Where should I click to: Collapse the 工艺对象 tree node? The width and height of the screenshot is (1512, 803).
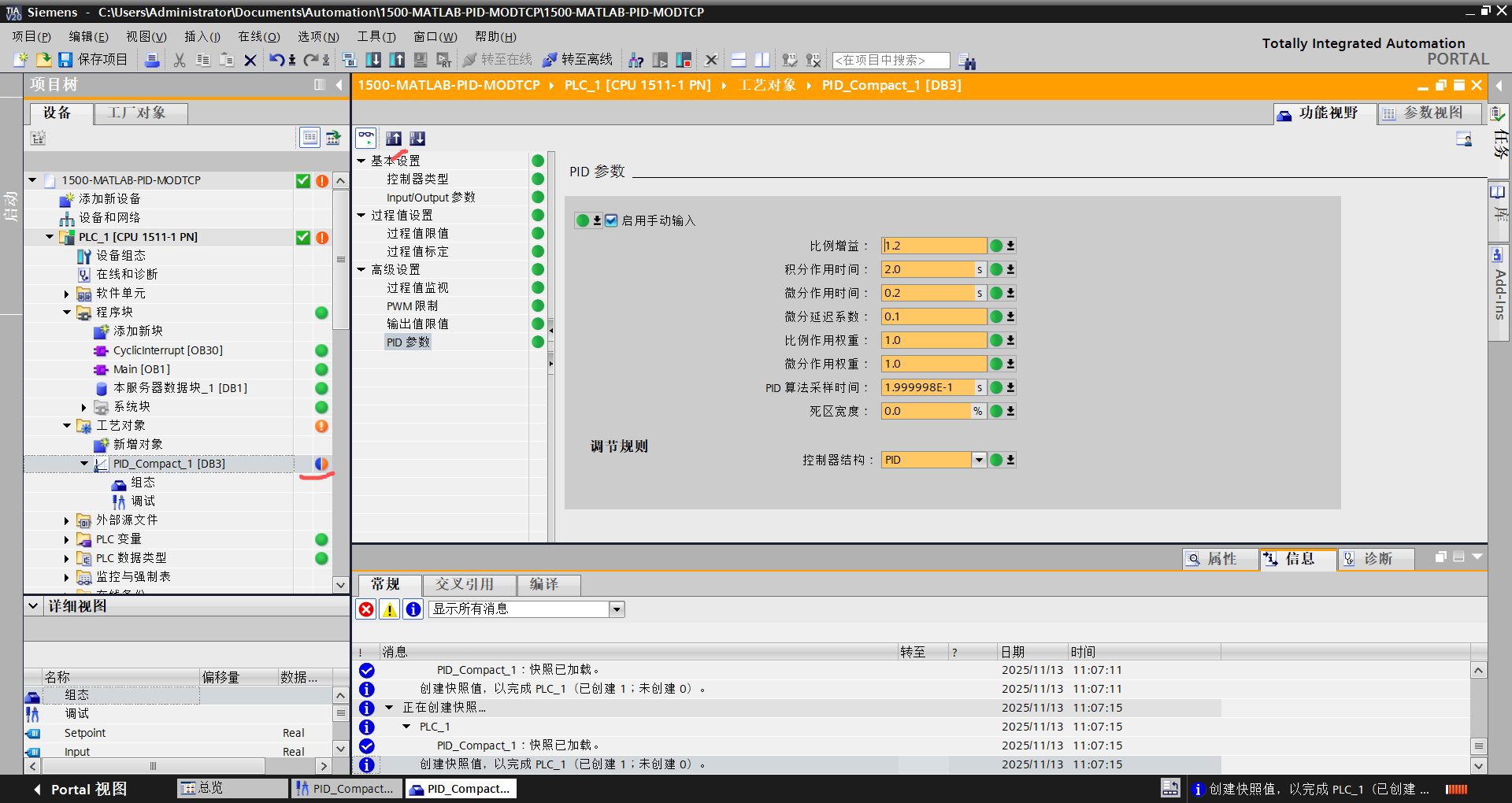pos(67,426)
